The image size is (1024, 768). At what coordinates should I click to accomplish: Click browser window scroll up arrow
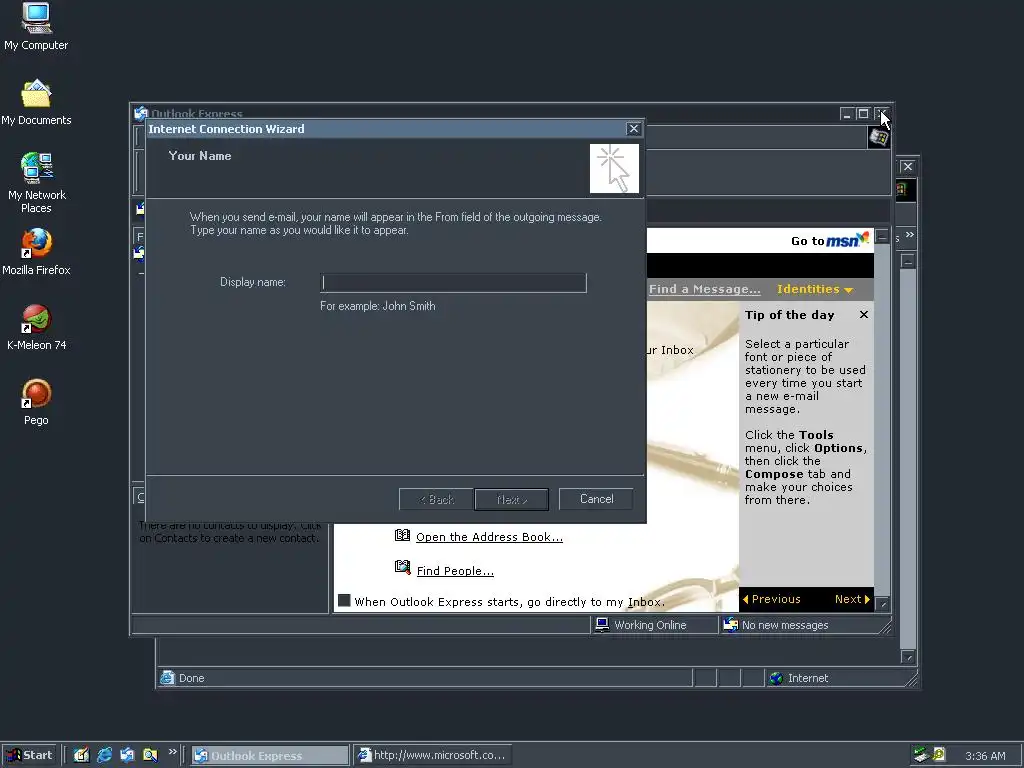point(908,261)
